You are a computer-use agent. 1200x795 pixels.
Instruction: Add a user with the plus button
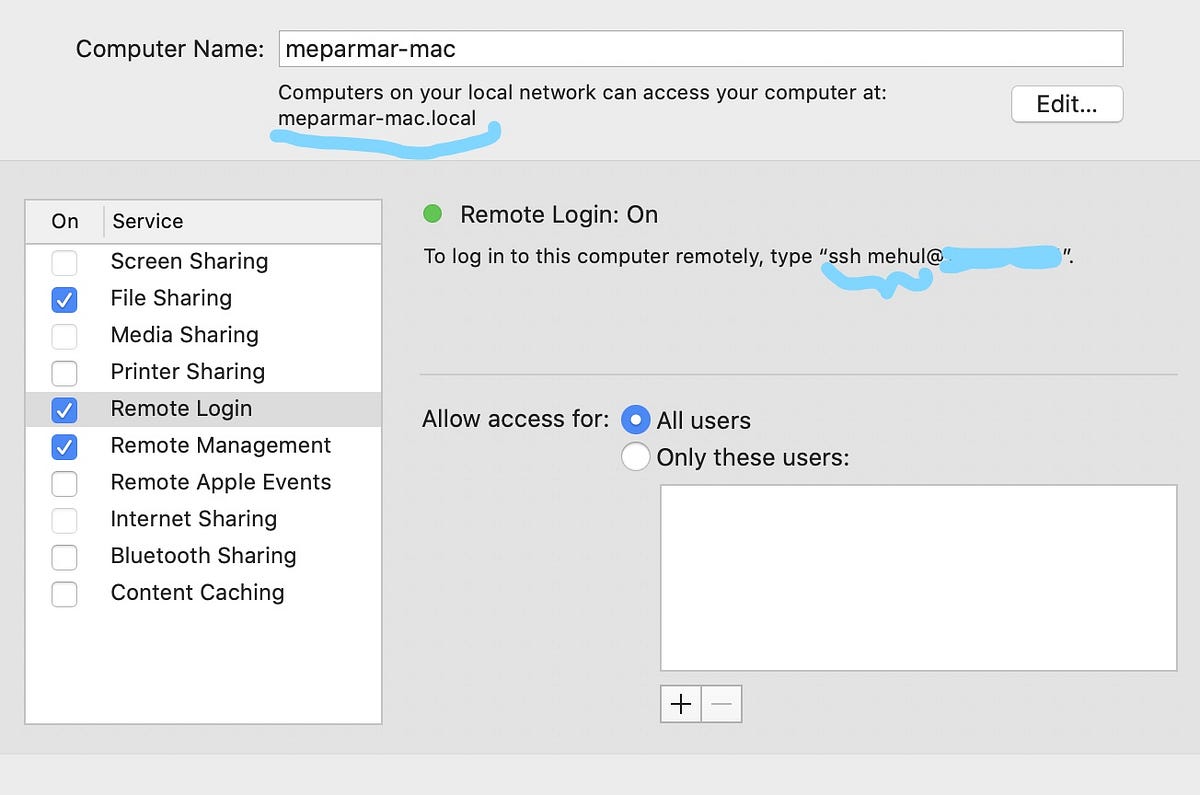[681, 704]
